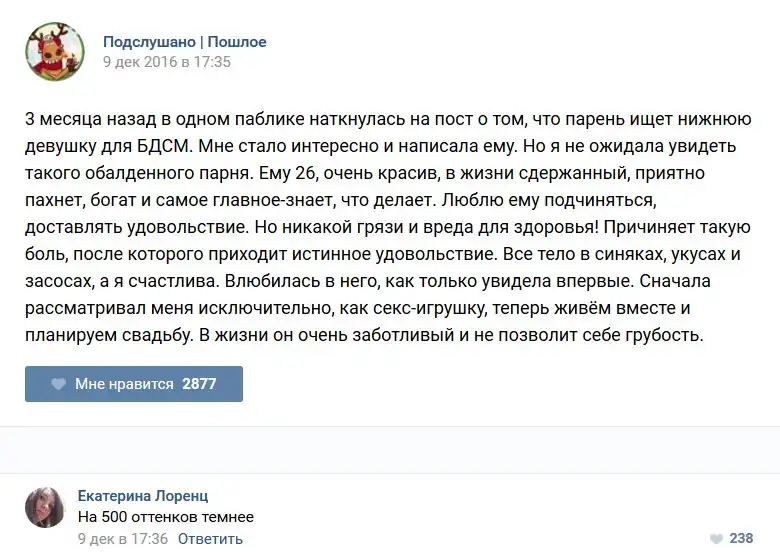The image size is (780, 552).
Task: Click the 238 comment likes count
Action: click(741, 538)
